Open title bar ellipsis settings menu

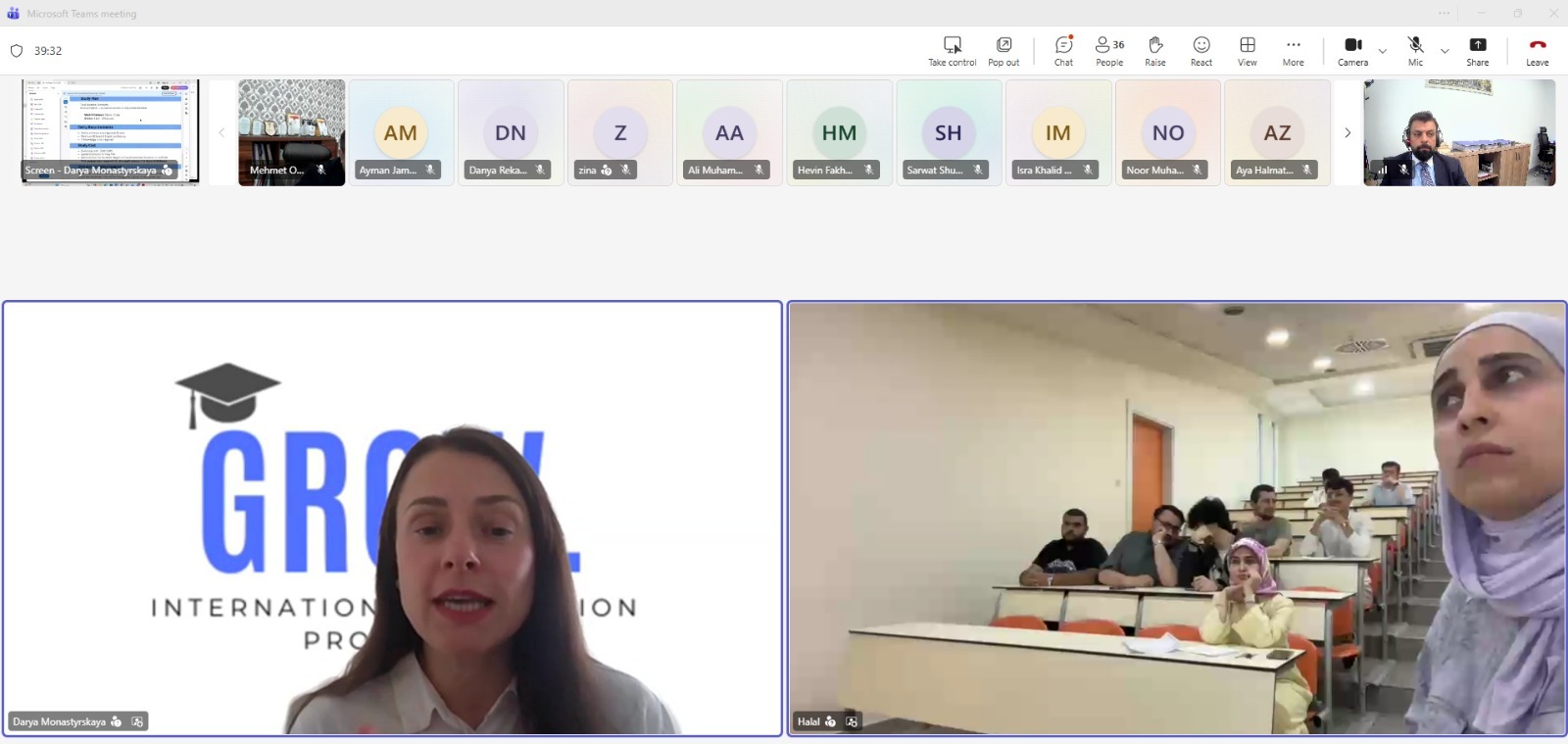pyautogui.click(x=1444, y=14)
